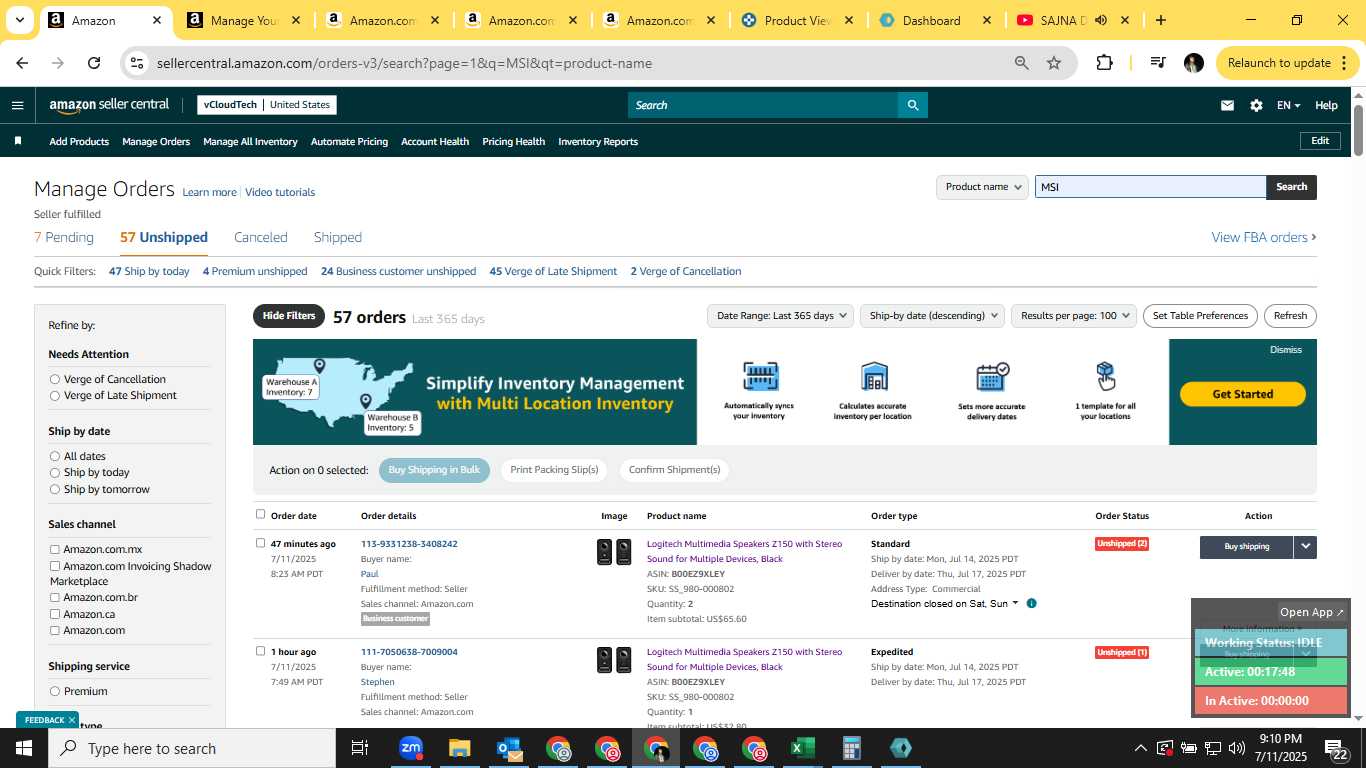The height and width of the screenshot is (768, 1366).
Task: Click the Get Started banner button
Action: [1243, 394]
